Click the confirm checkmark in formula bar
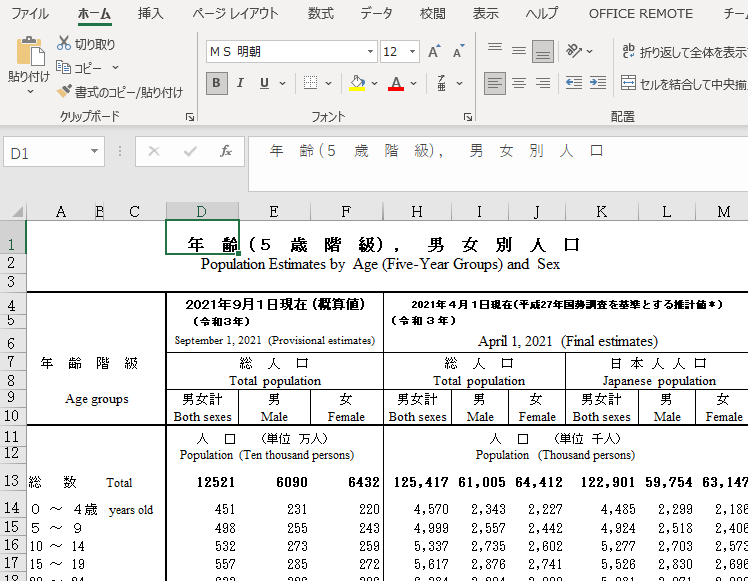This screenshot has width=748, height=581. (190, 152)
